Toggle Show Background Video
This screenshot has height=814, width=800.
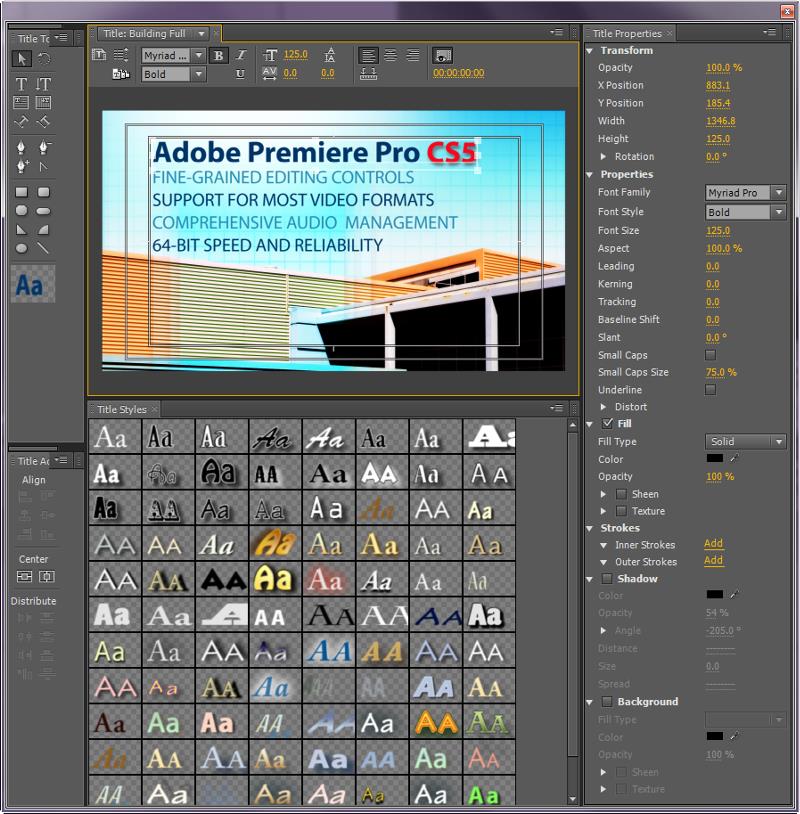coord(442,55)
